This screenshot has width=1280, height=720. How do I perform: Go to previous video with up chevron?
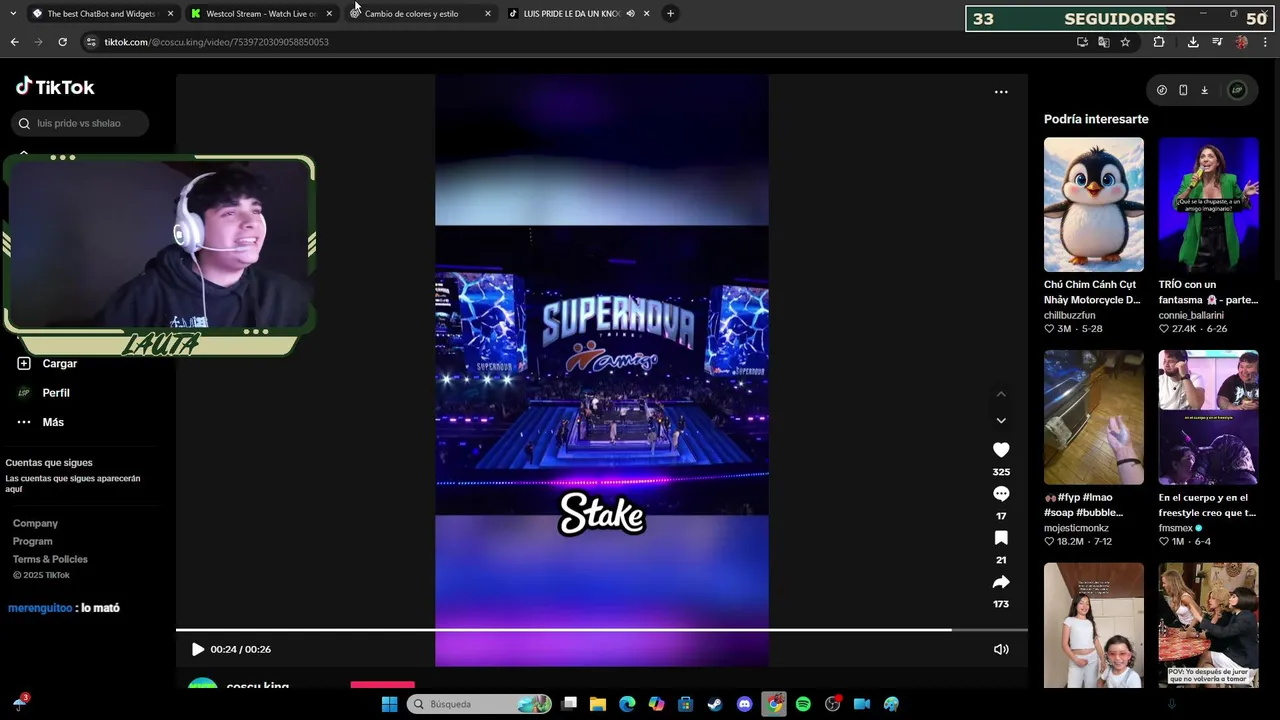[x=1001, y=394]
